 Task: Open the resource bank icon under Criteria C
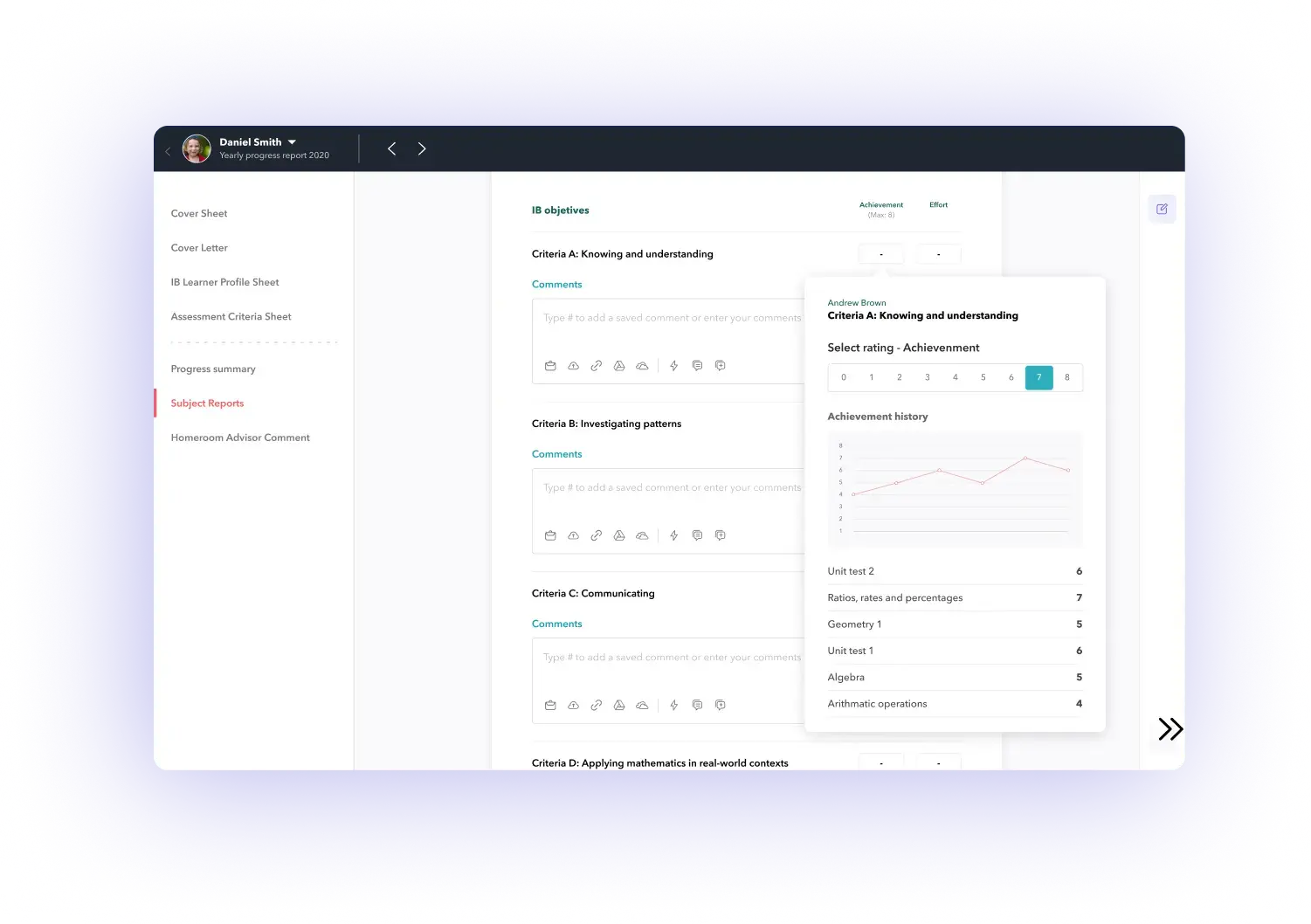550,705
